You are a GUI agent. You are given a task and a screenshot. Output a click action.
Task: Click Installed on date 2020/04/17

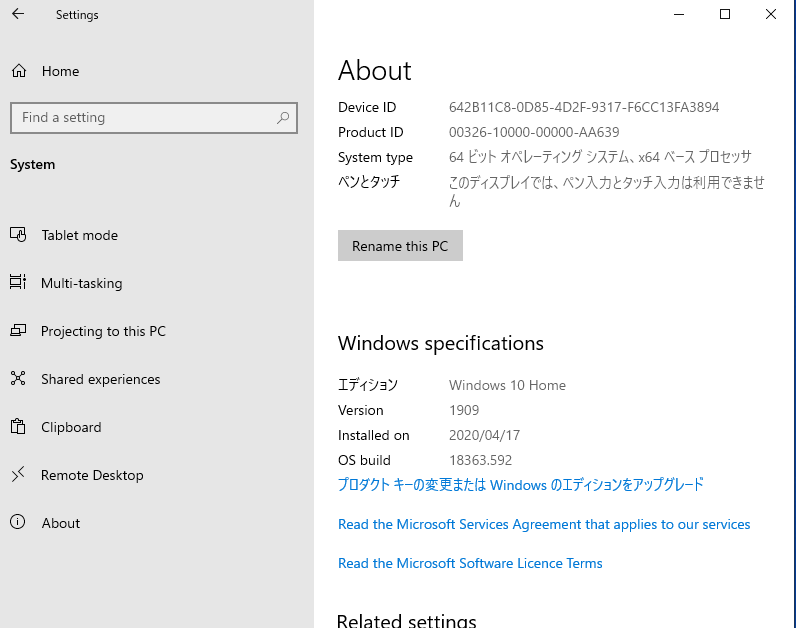click(x=484, y=435)
